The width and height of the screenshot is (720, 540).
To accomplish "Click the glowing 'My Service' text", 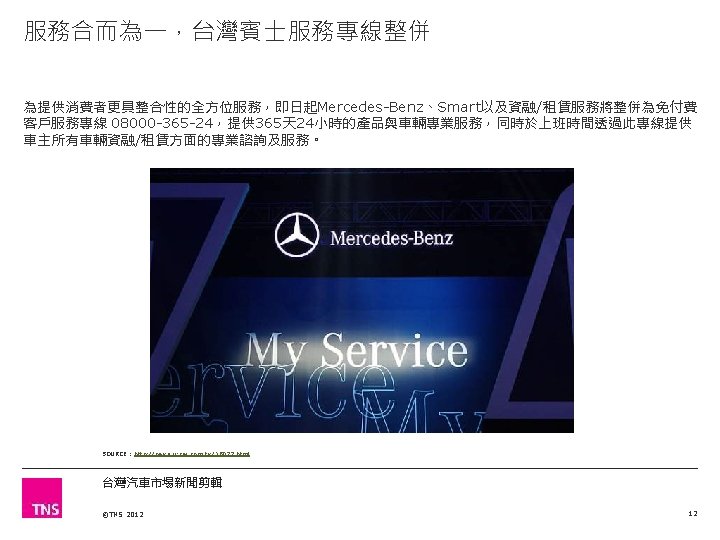I will click(356, 350).
